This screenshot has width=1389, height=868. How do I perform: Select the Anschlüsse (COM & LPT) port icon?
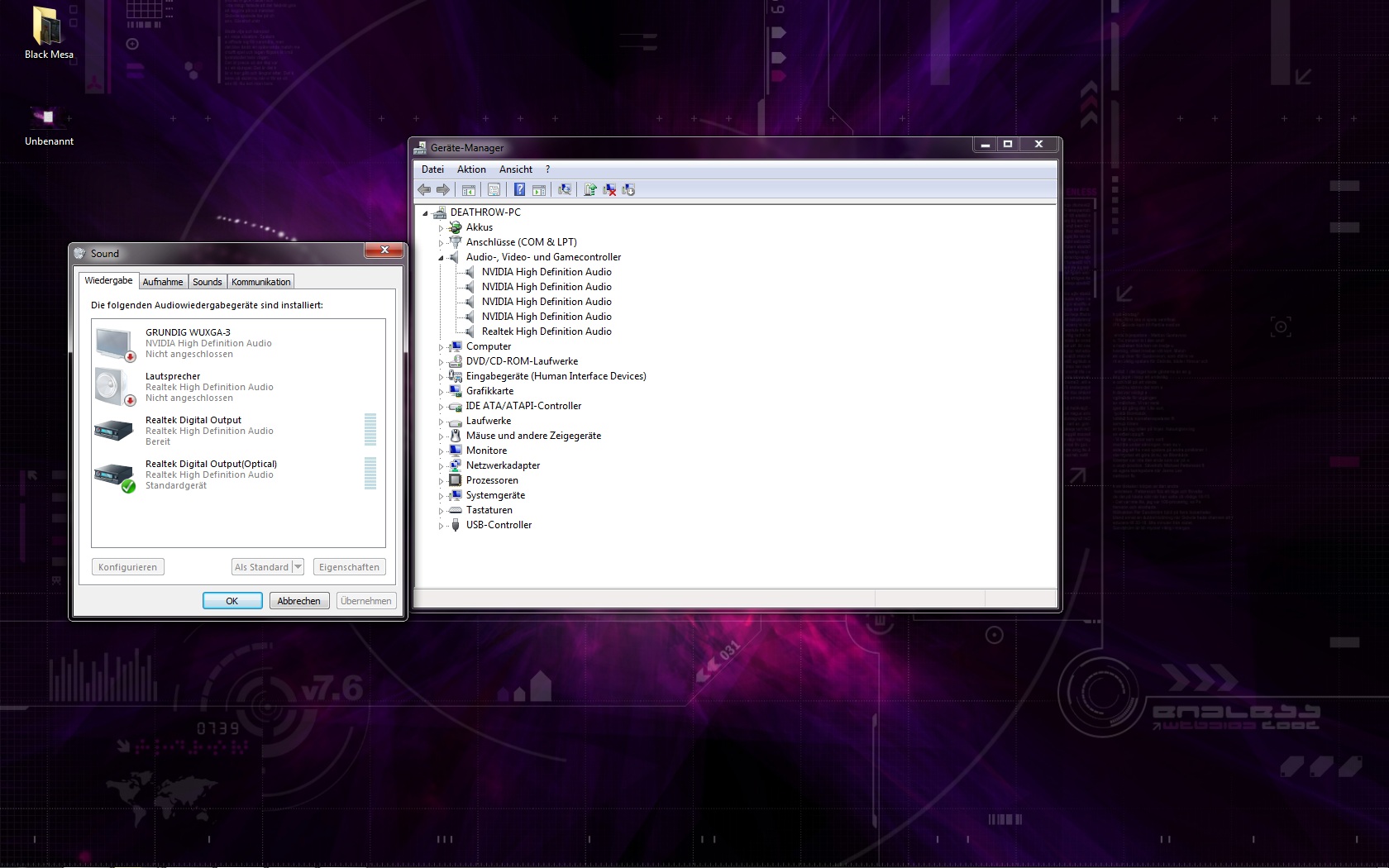[x=455, y=242]
